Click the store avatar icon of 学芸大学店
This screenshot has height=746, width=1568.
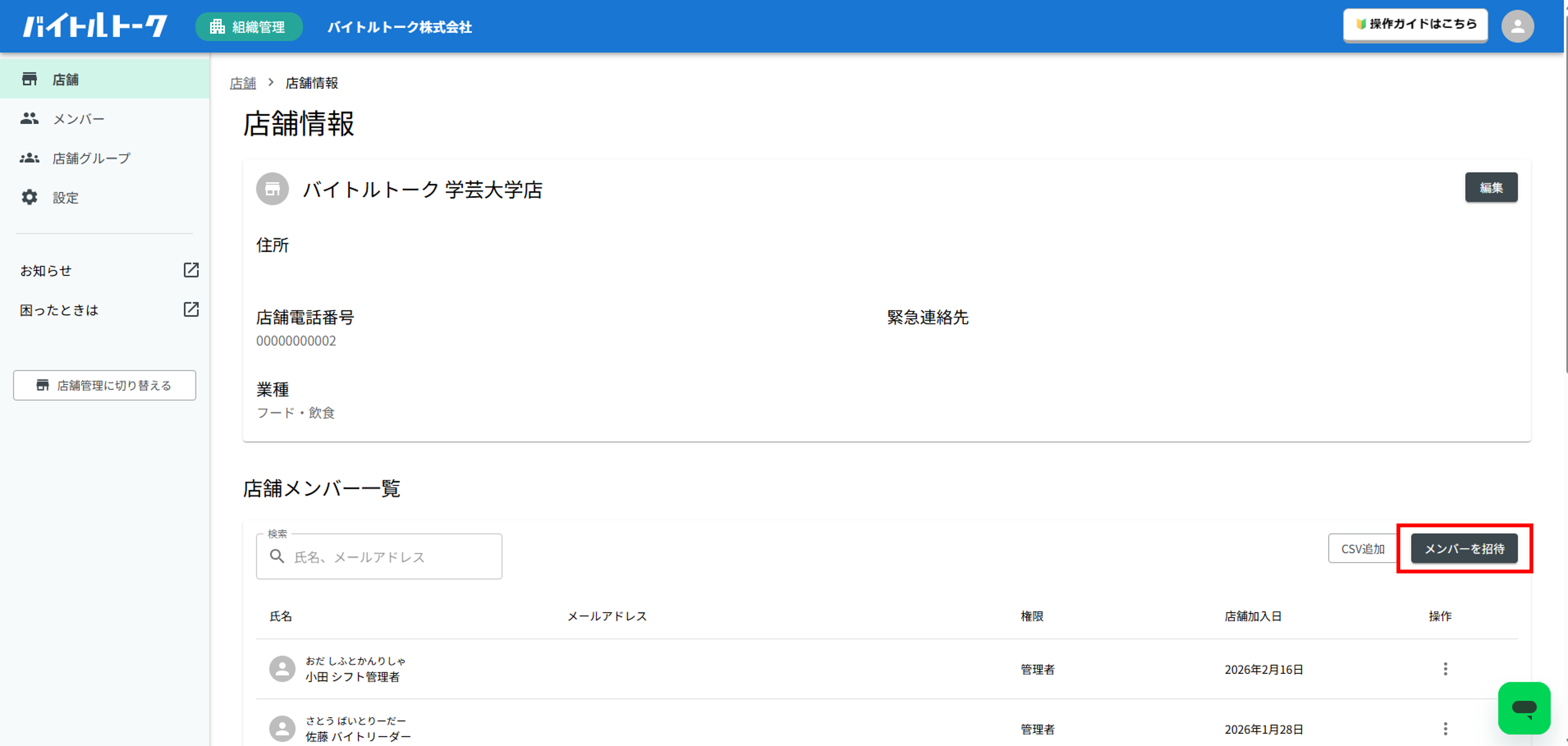tap(272, 189)
